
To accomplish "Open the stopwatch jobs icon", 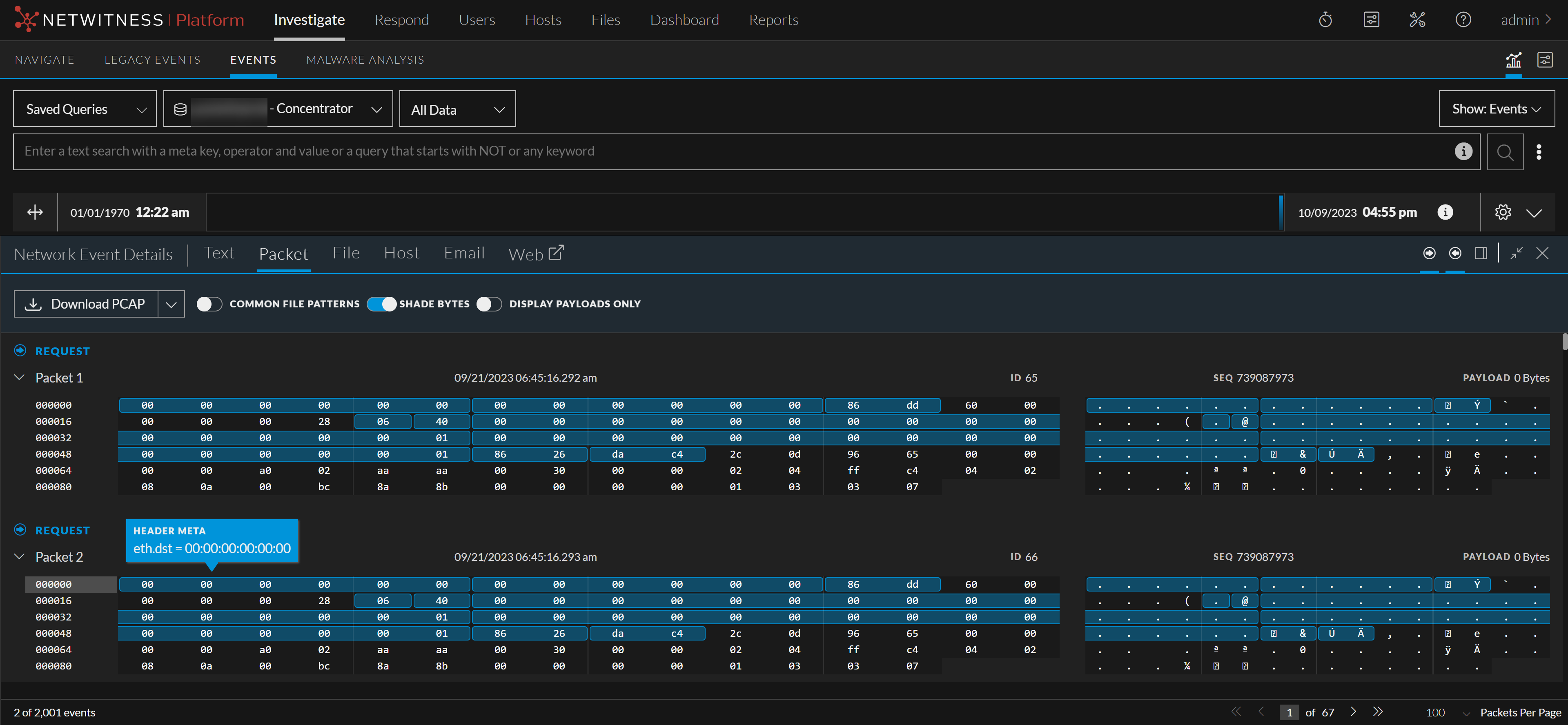I will click(1325, 20).
